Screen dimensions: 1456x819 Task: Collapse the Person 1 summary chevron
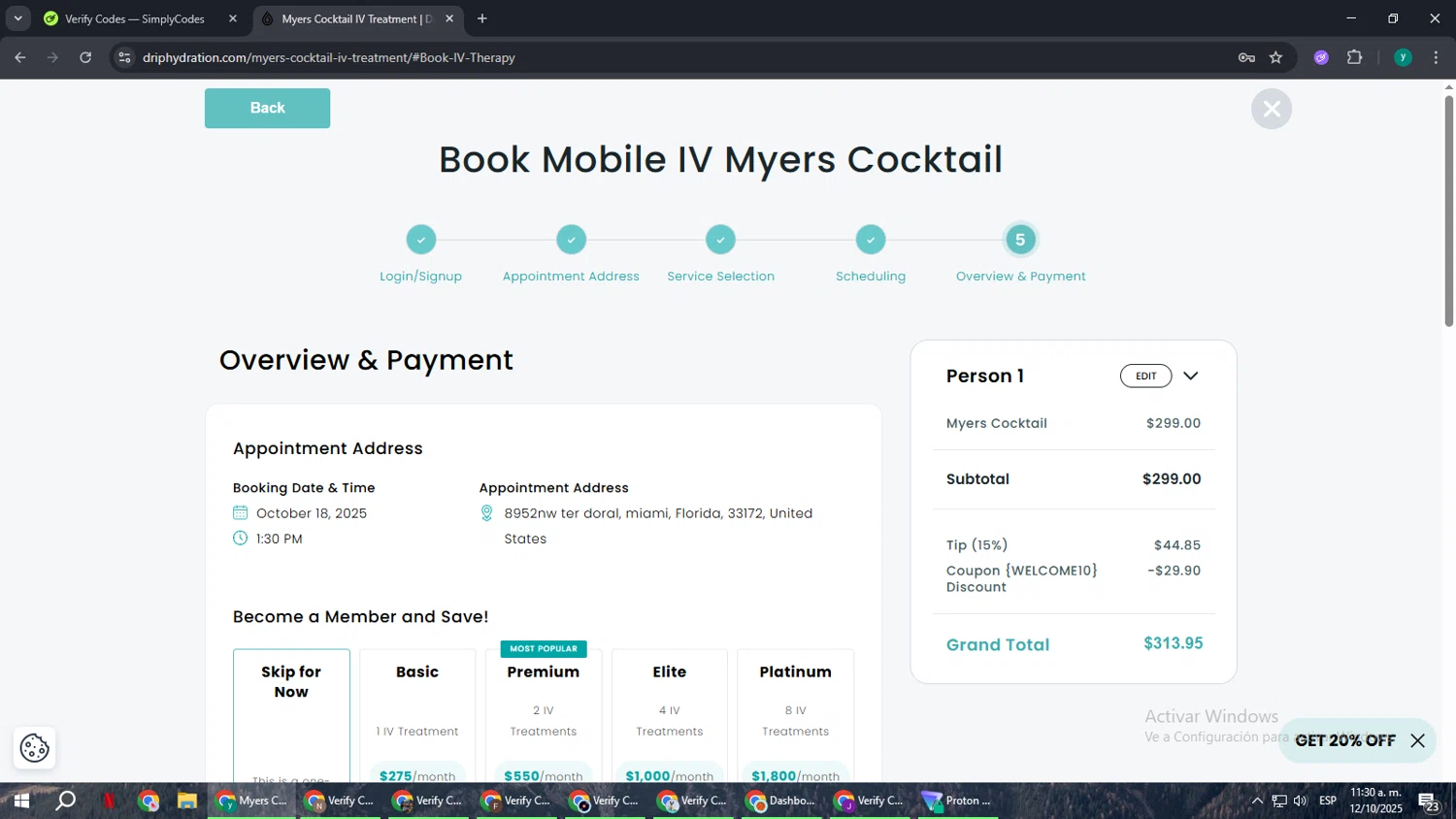pyautogui.click(x=1191, y=376)
